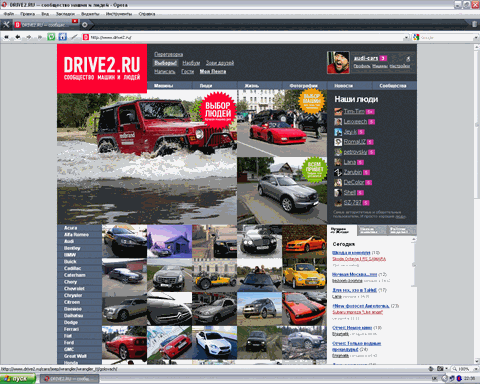Click the status bar camera/images icon
This screenshot has height=384, width=480.
click(440, 369)
